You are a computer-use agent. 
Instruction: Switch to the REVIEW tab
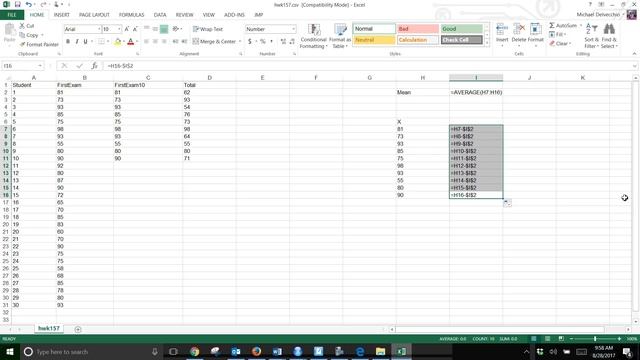tap(184, 15)
